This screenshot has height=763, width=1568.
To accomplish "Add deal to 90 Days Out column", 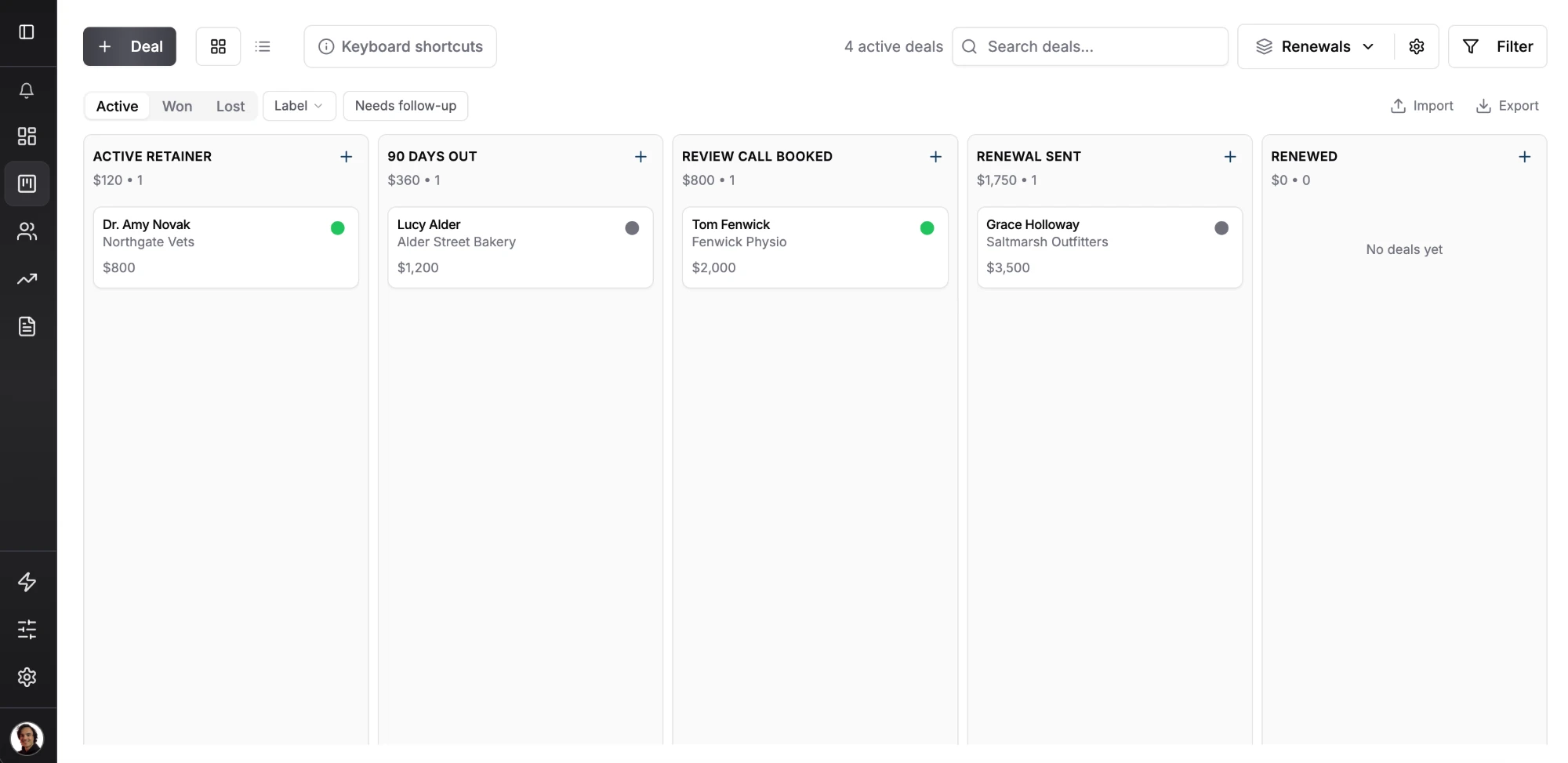I will click(x=641, y=157).
